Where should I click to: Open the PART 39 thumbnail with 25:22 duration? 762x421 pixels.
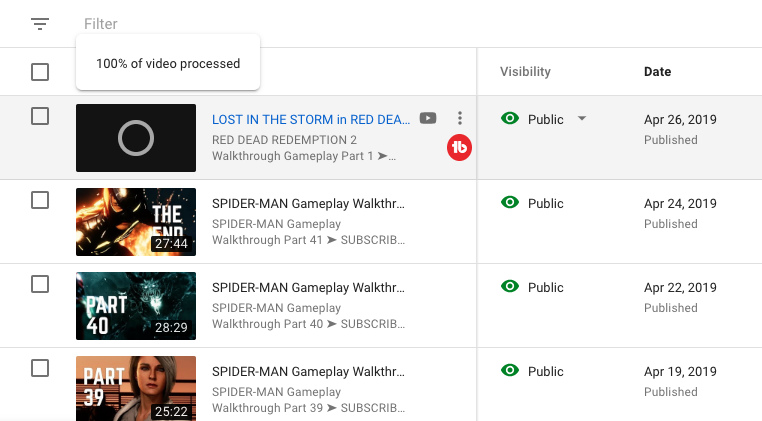point(136,388)
